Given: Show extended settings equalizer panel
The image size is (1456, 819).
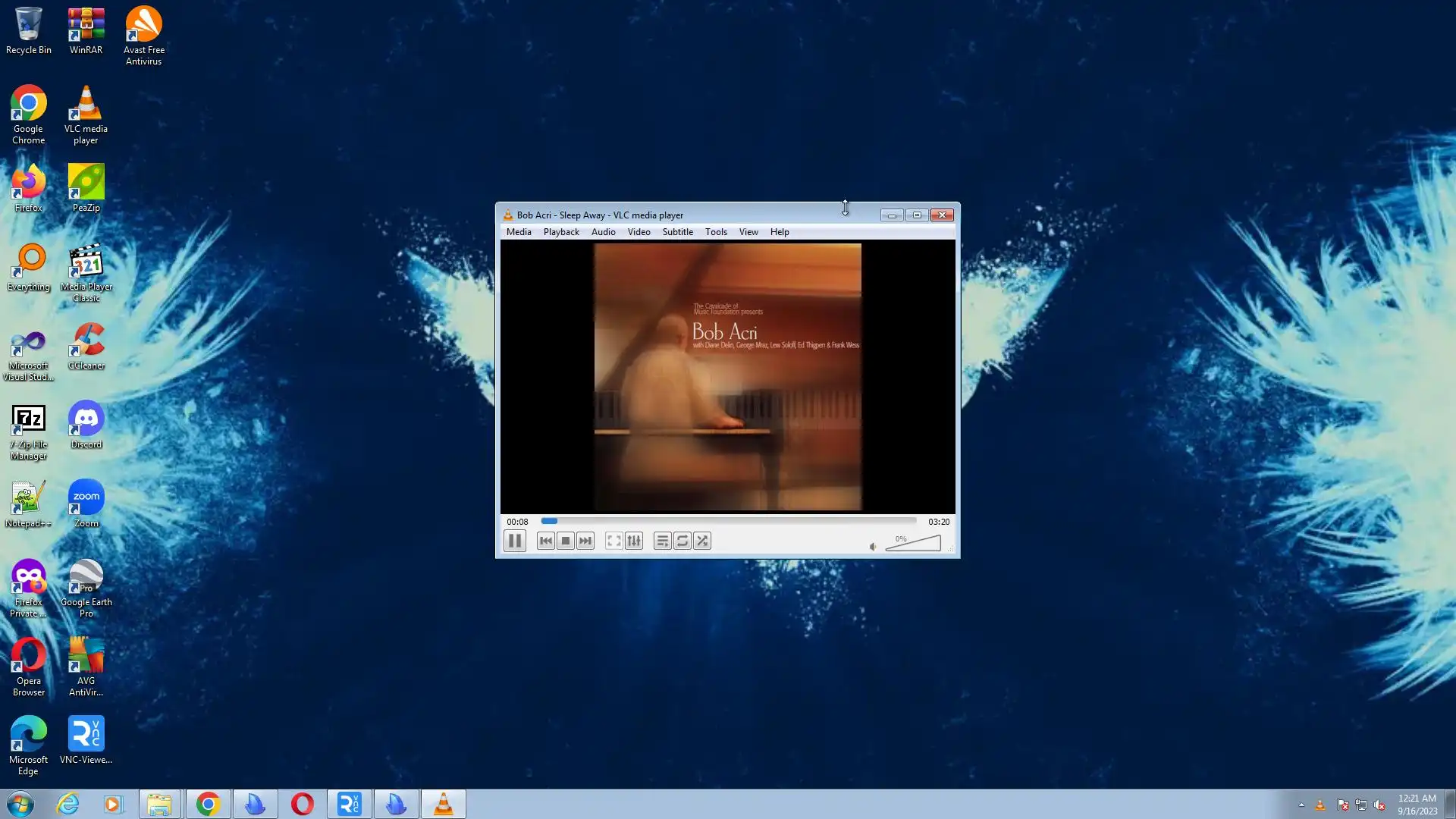Looking at the screenshot, I should (x=634, y=541).
